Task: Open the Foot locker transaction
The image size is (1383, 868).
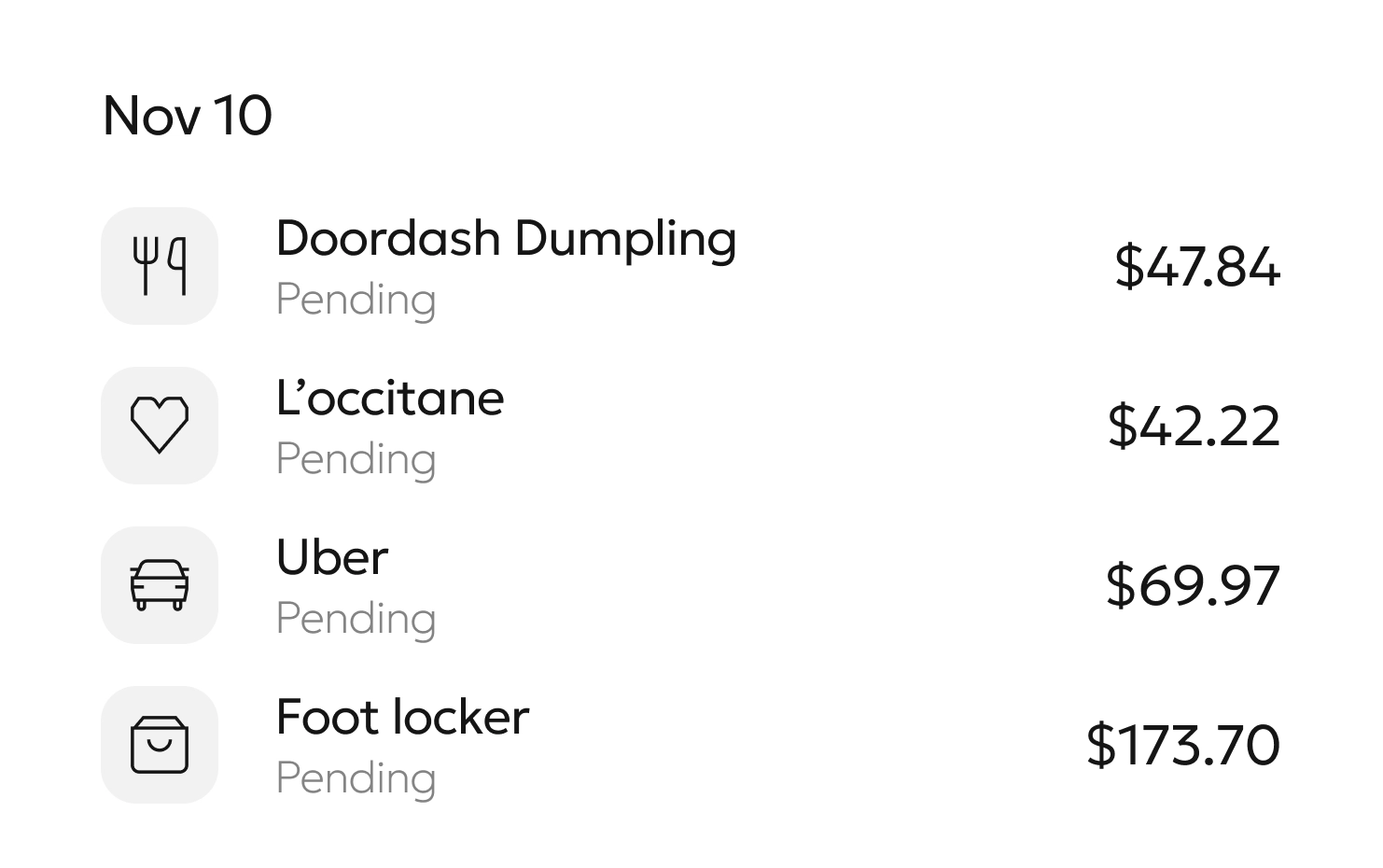Action: (x=402, y=718)
